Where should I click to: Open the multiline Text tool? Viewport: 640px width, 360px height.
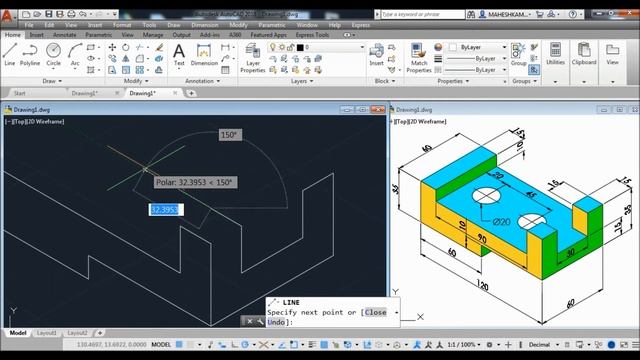coord(179,55)
